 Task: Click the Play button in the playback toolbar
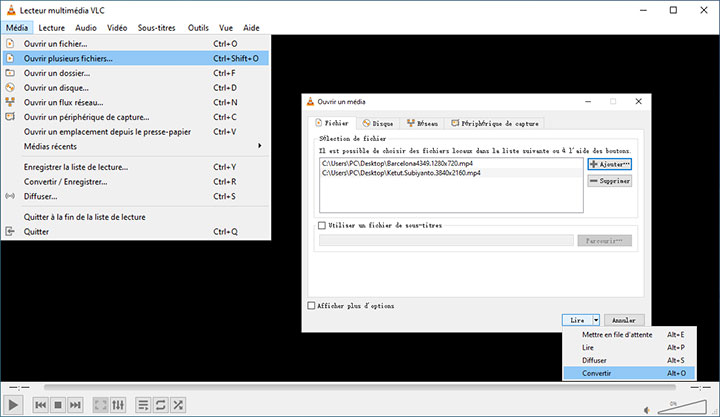tap(13, 405)
